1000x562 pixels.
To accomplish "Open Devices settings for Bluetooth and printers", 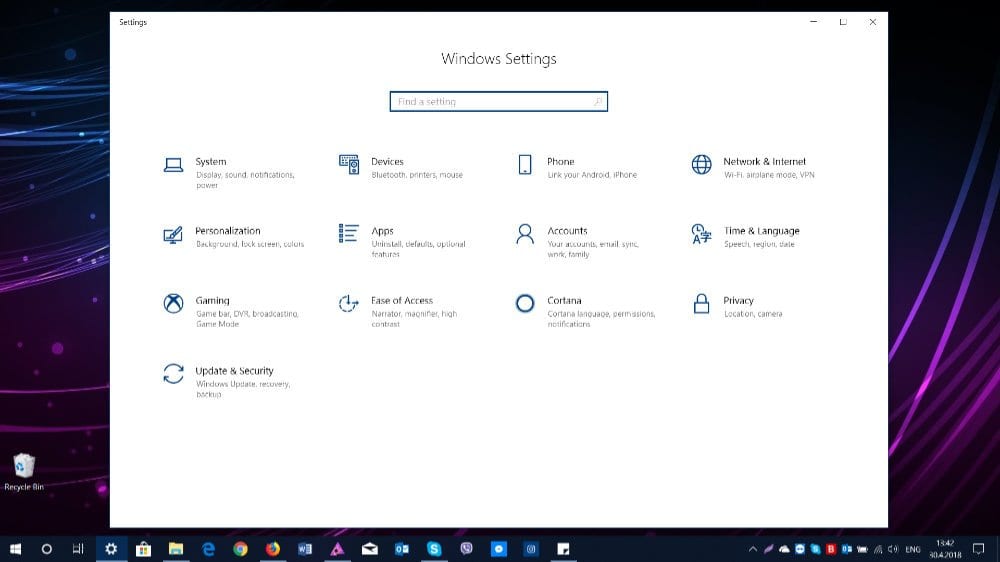I will (402, 167).
